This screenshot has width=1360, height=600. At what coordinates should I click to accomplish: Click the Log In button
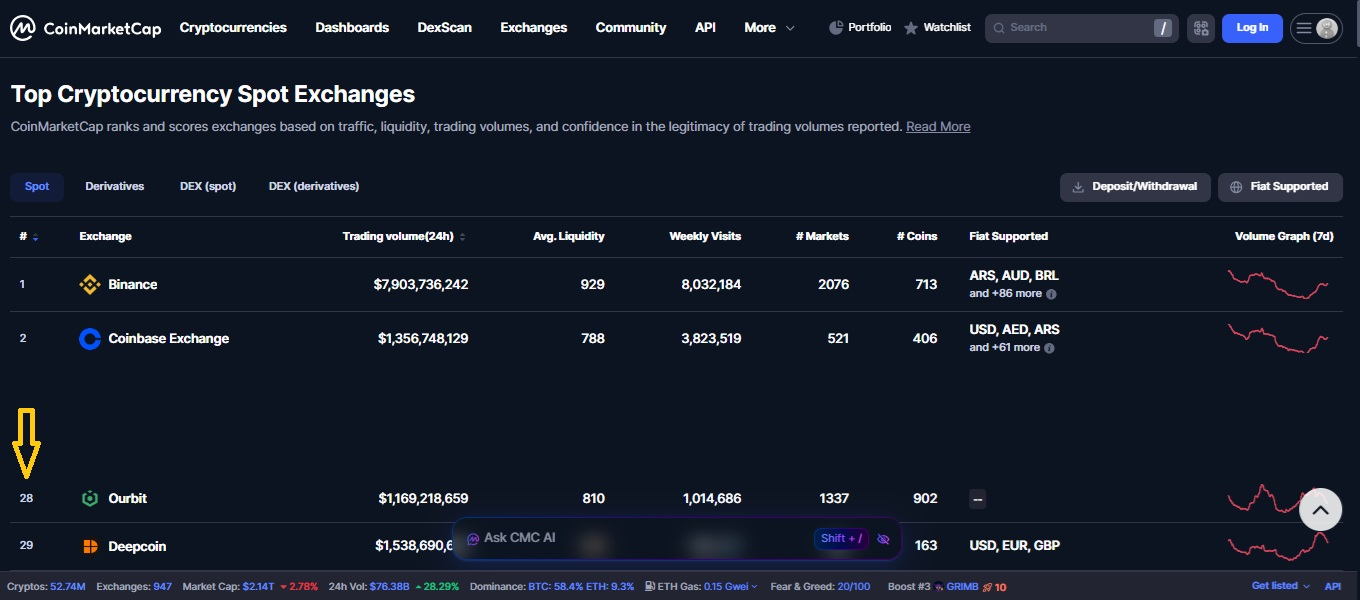[x=1252, y=28]
